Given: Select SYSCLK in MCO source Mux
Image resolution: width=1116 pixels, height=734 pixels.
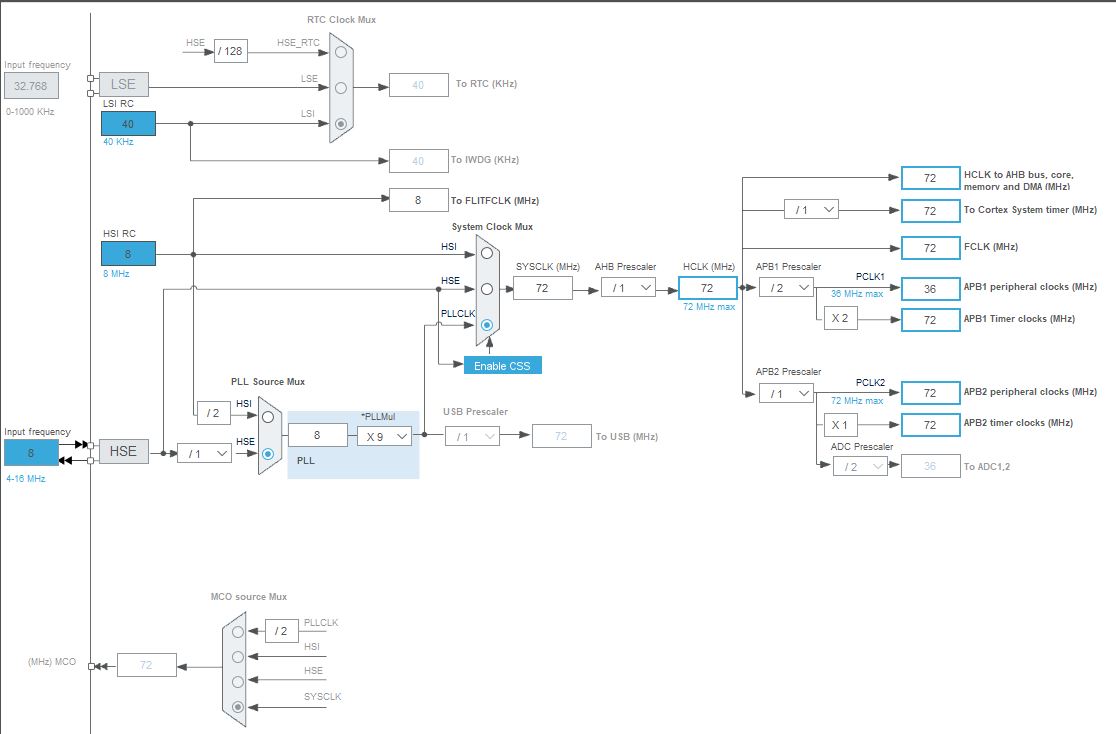Looking at the screenshot, I should 238,707.
